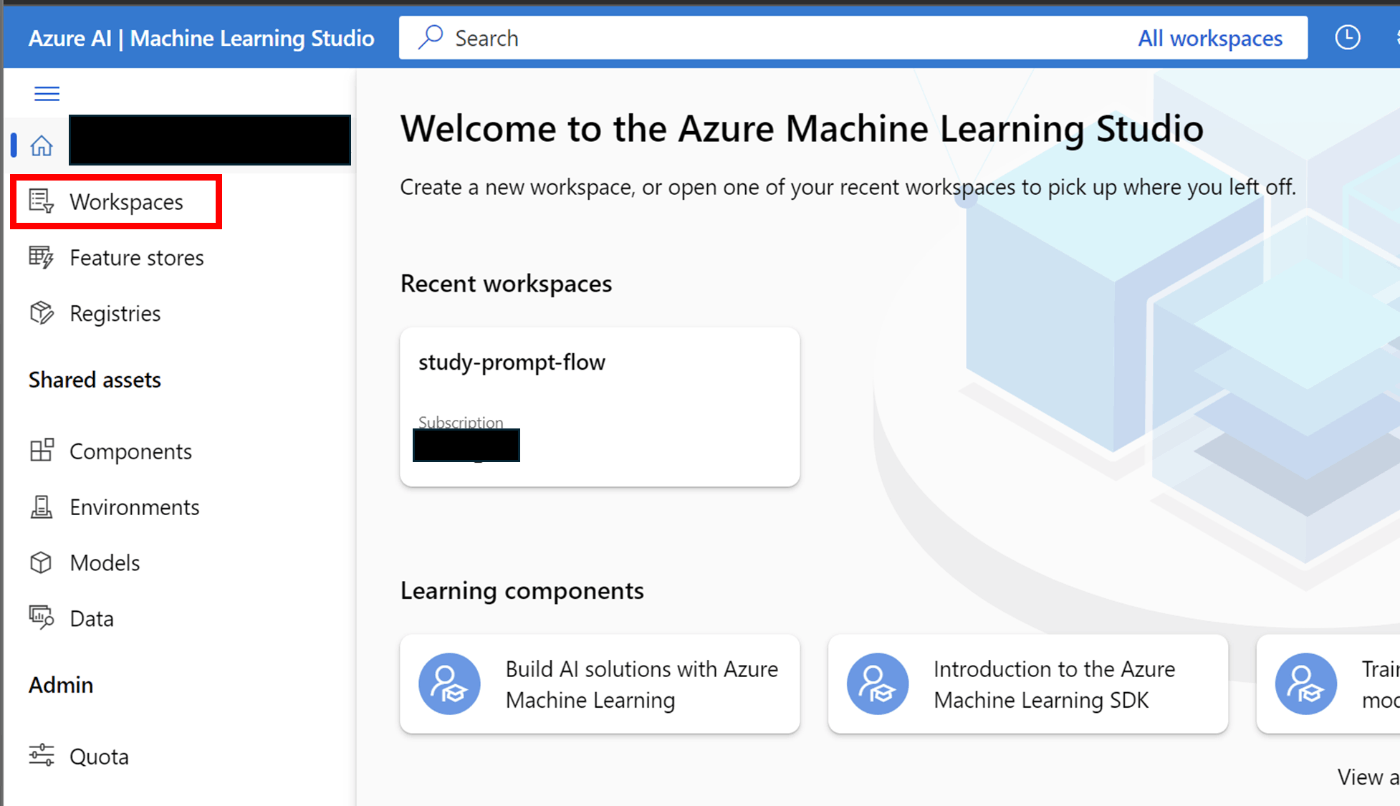Open Quota under Admin
Screen dimensions: 1400x806
coord(99,756)
